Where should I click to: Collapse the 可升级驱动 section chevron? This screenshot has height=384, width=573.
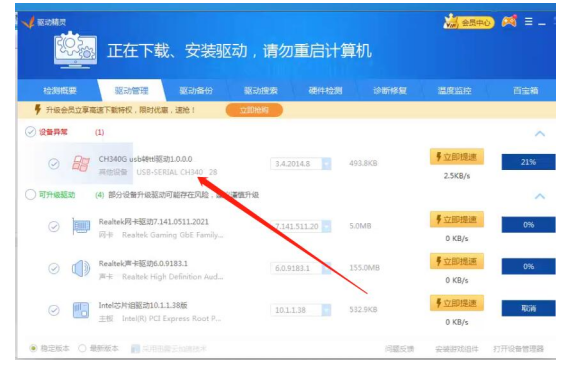pyautogui.click(x=540, y=196)
